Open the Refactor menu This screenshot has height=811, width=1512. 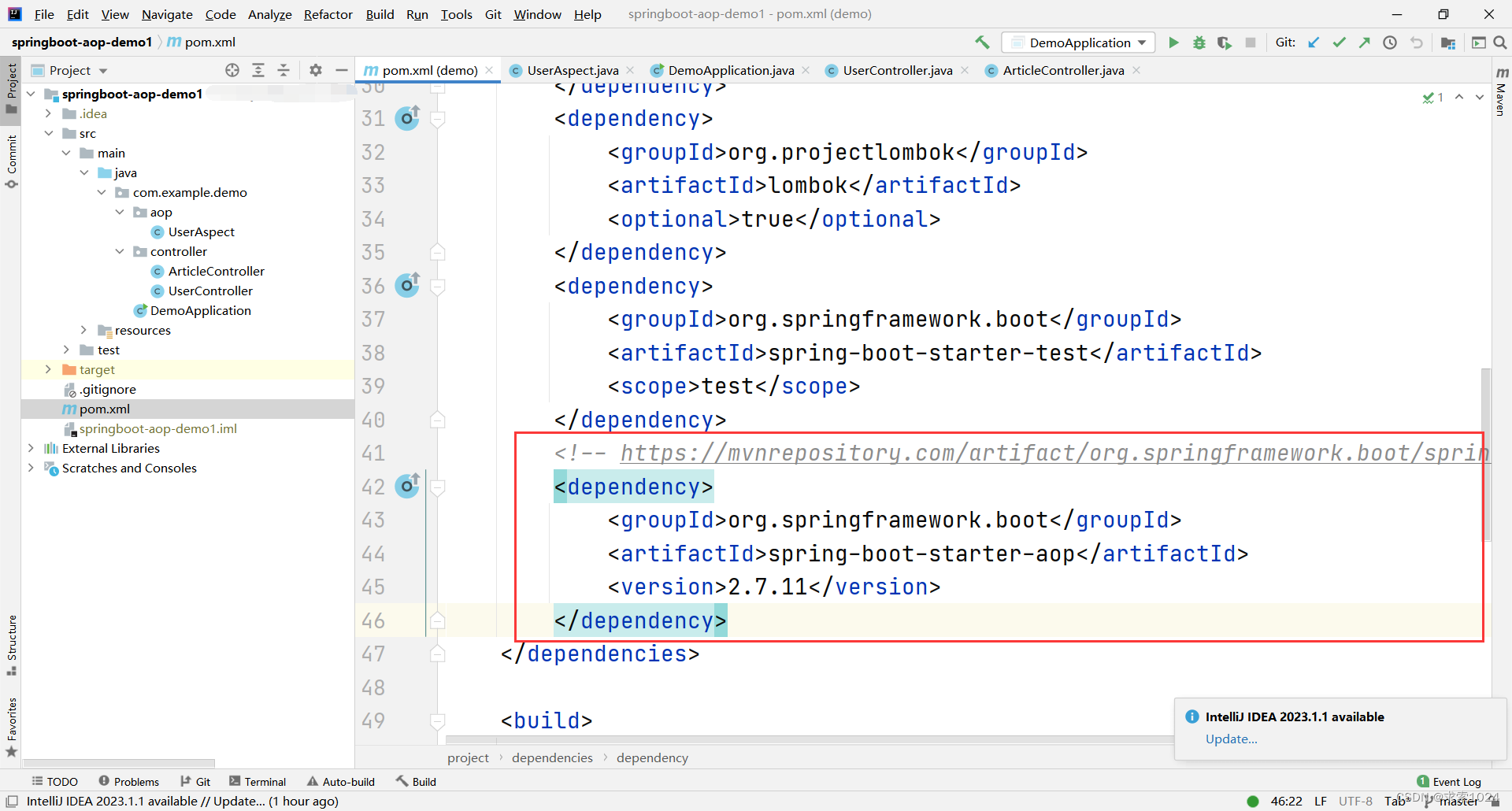pos(328,14)
